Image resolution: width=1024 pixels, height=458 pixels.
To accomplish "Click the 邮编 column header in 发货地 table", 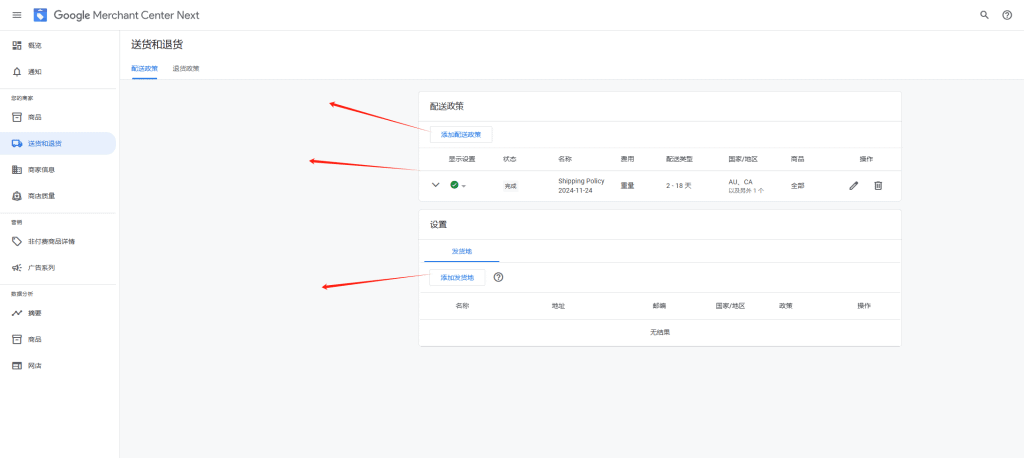I will pos(659,306).
